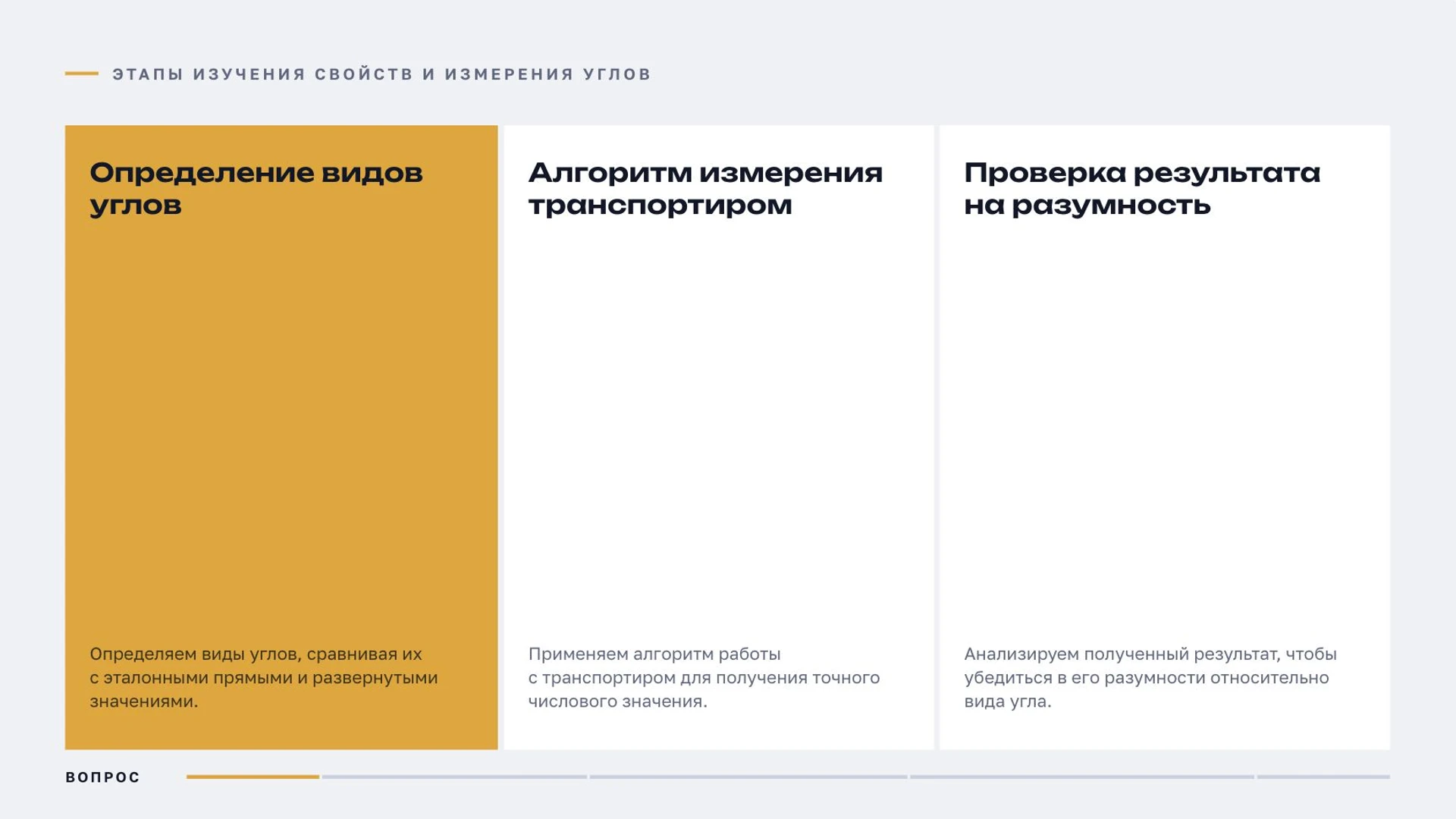Jump to the fourth grey progress segment
Screen dimensions: 1456x819
pyautogui.click(x=1082, y=777)
